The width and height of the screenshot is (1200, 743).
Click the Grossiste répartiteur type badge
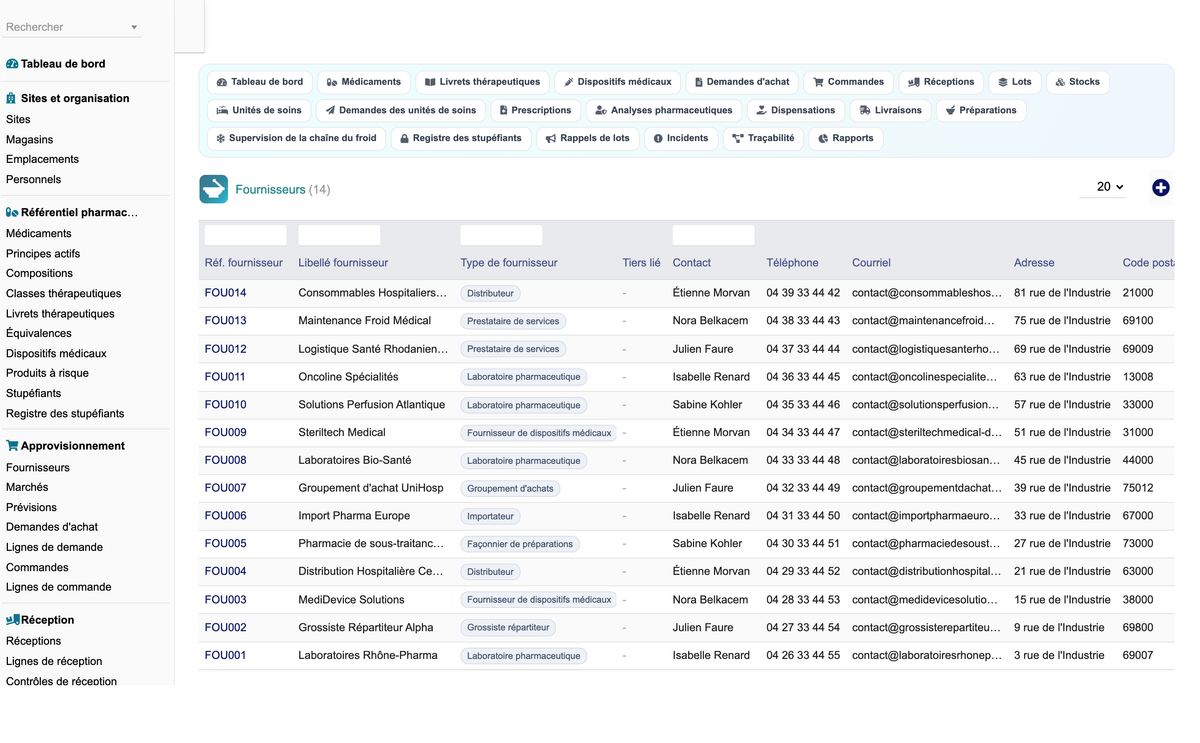pos(508,628)
